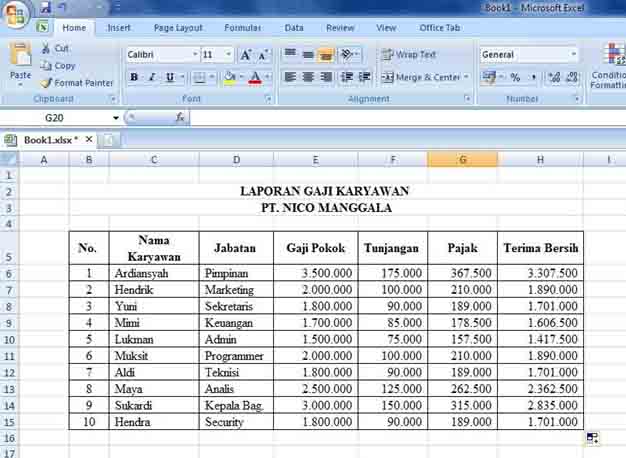Open the Office Tab ribbon tab
The width and height of the screenshot is (626, 458).
[x=440, y=28]
